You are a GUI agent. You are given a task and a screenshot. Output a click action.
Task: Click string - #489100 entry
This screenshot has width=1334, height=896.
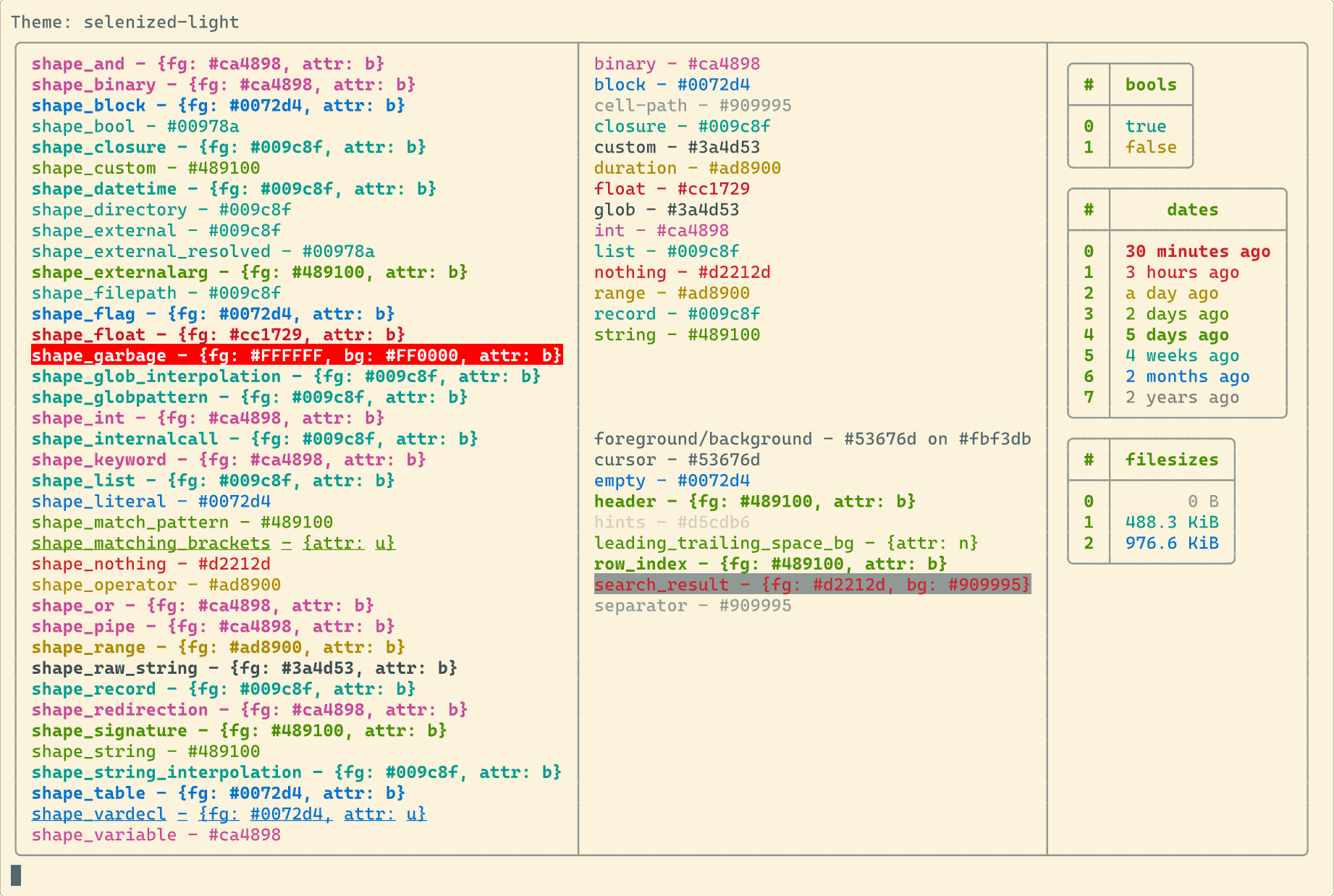pyautogui.click(x=677, y=335)
